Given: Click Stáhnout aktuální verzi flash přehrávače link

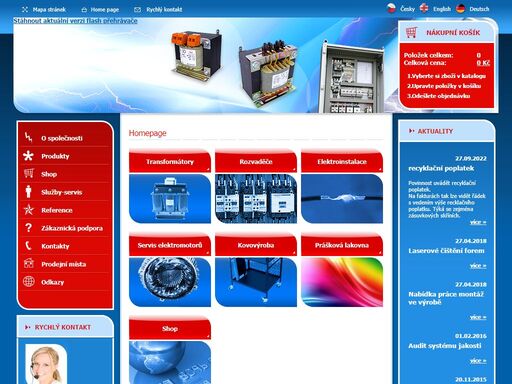Looking at the screenshot, I should coord(75,21).
